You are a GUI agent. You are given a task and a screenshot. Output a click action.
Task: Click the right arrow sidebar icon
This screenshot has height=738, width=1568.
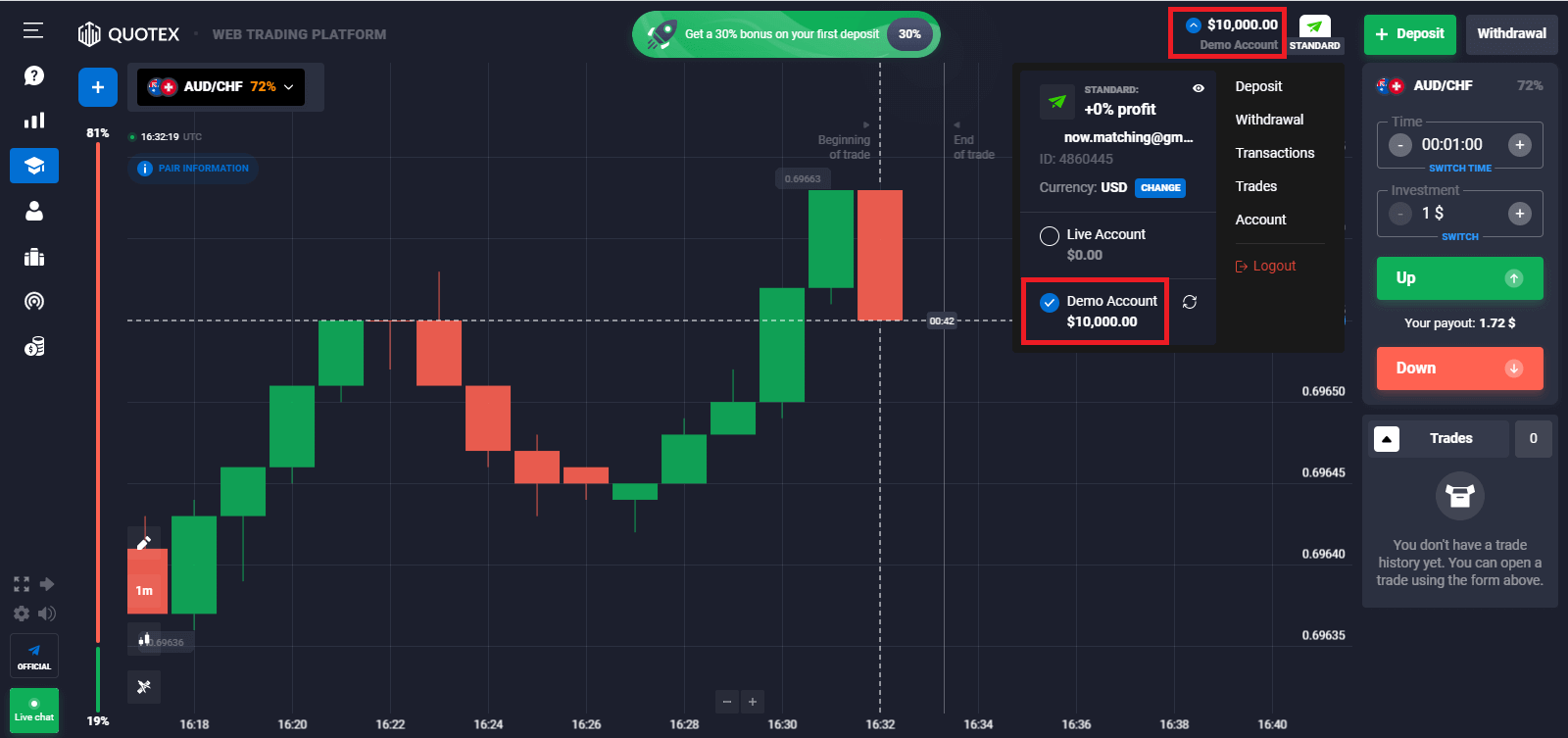[47, 584]
